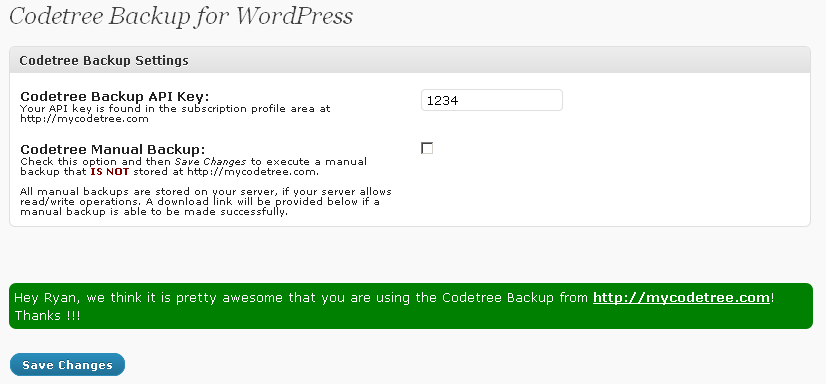
Task: Enable the Codetree Manual Backup checkbox
Action: coord(427,148)
